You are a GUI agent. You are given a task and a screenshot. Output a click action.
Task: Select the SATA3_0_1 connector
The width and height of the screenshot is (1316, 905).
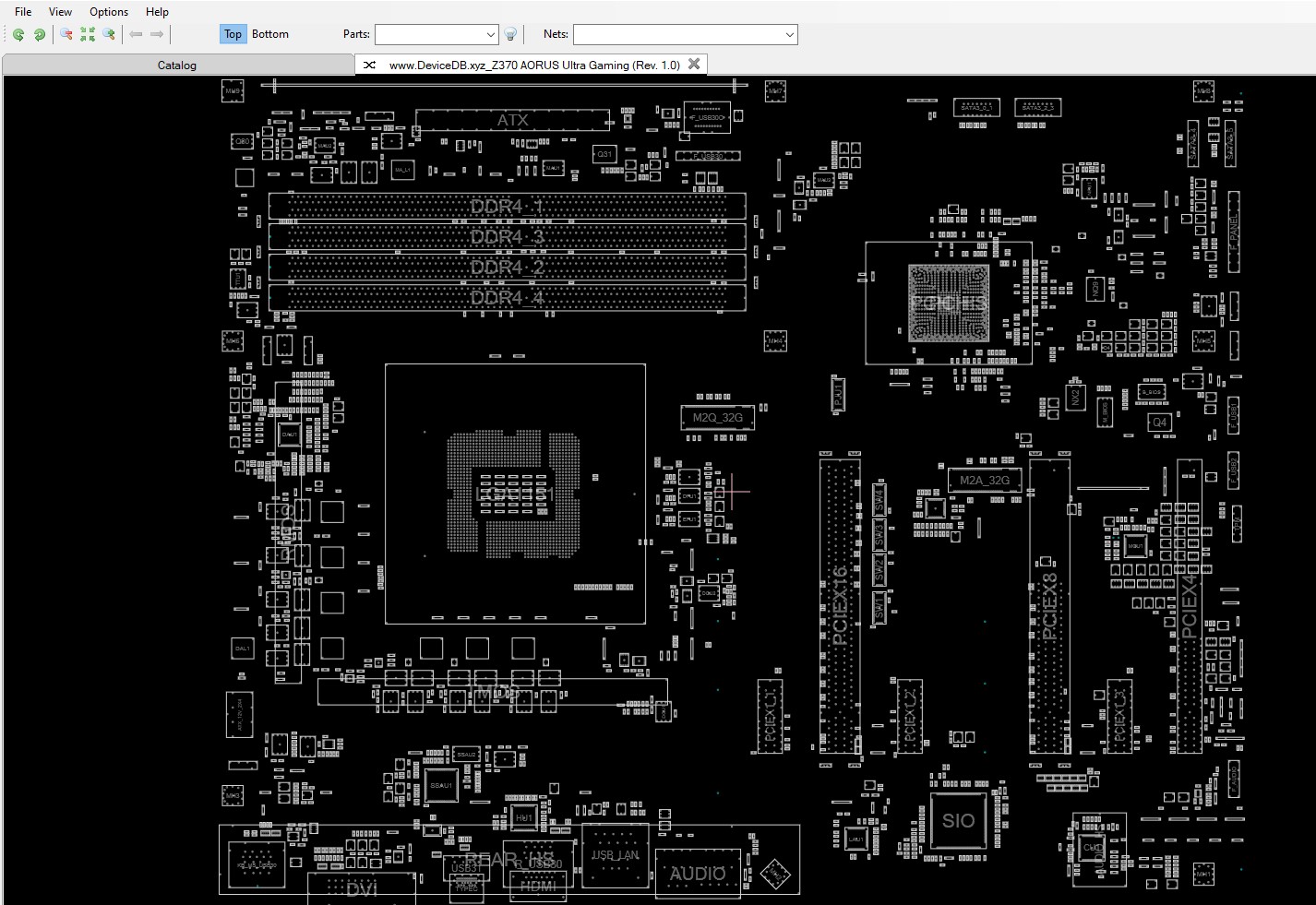point(976,107)
